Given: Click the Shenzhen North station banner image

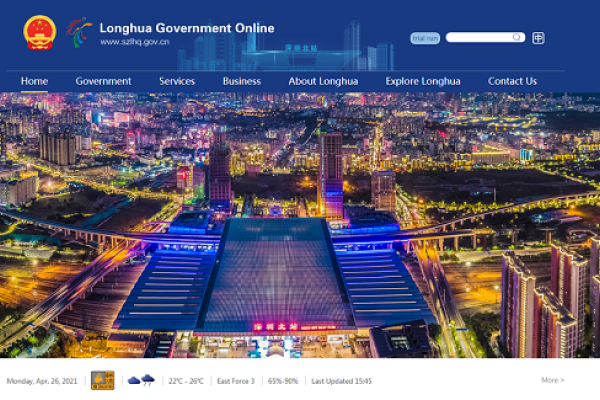Looking at the screenshot, I should click(x=300, y=225).
